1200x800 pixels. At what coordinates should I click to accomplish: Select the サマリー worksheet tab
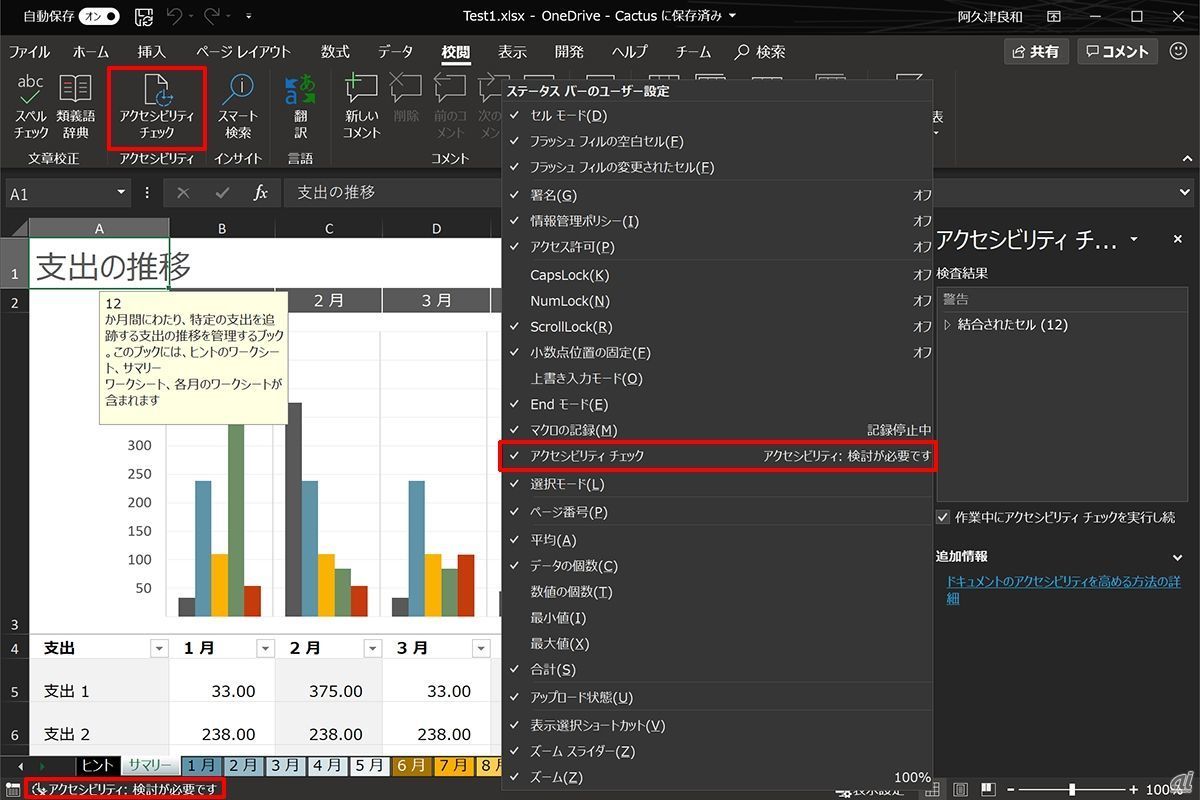tap(149, 765)
